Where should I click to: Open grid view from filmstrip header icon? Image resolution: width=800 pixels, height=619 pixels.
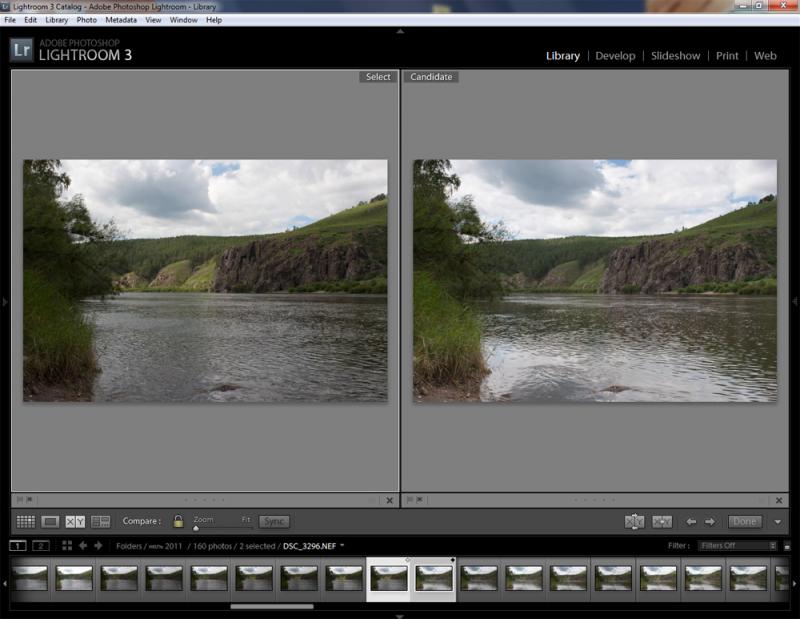[x=67, y=546]
